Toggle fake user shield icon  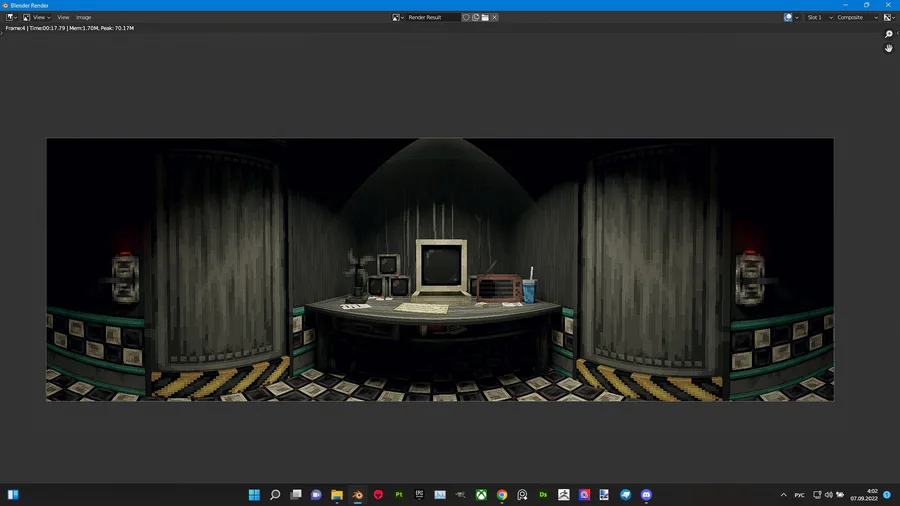[x=466, y=17]
